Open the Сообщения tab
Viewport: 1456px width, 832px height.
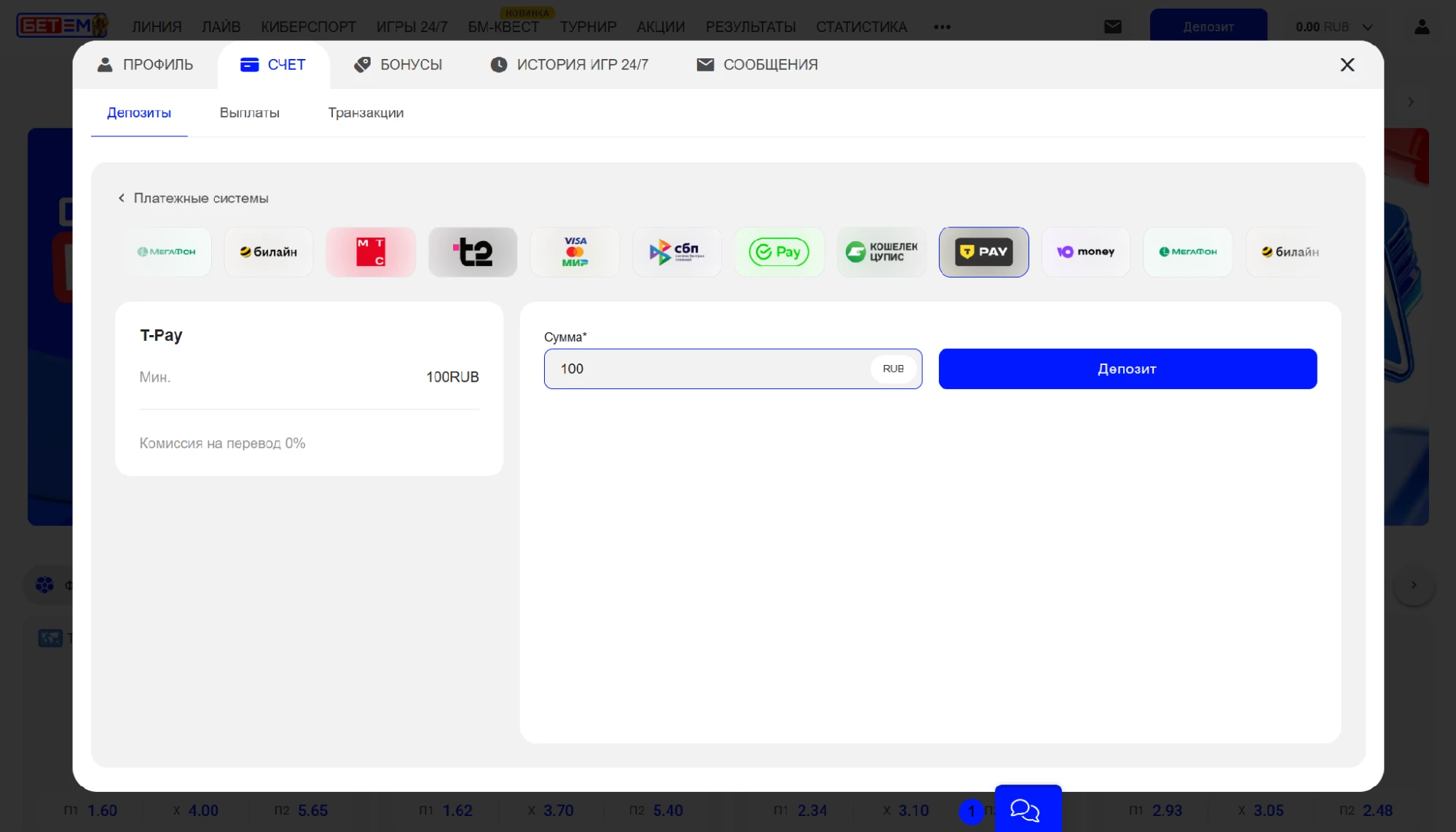[x=757, y=65]
